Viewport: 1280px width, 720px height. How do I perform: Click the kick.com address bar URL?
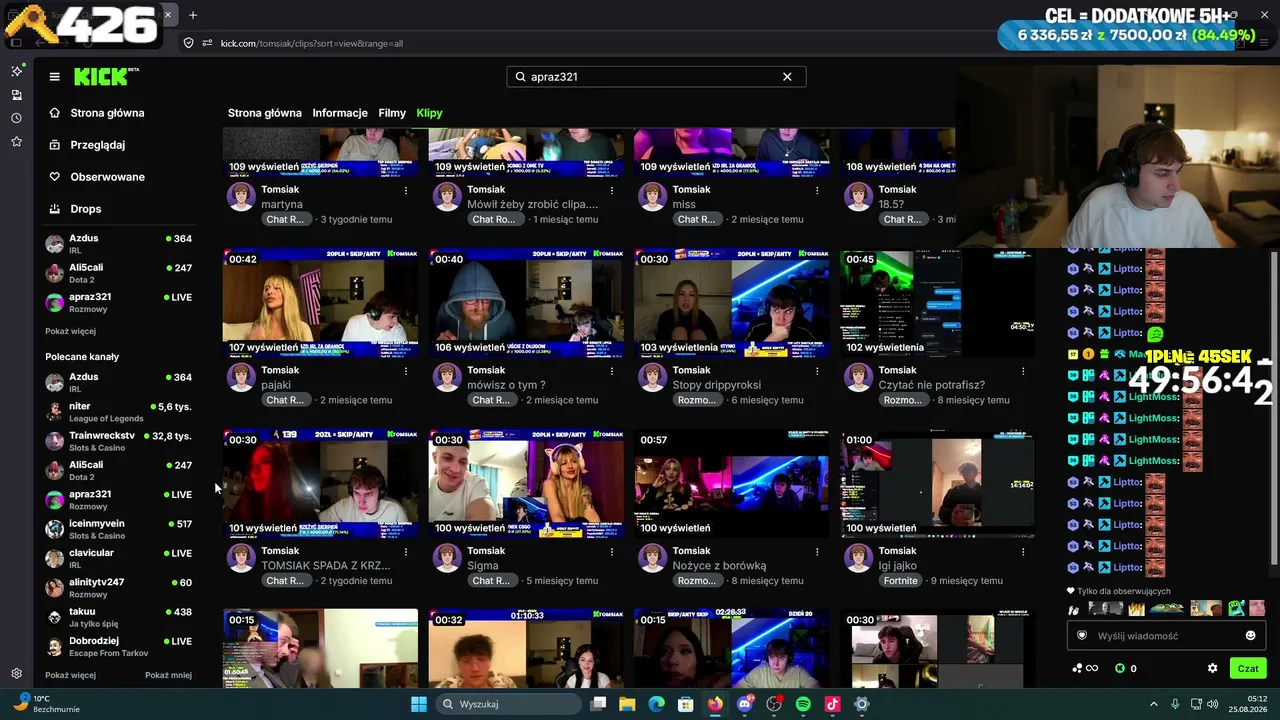pos(312,43)
